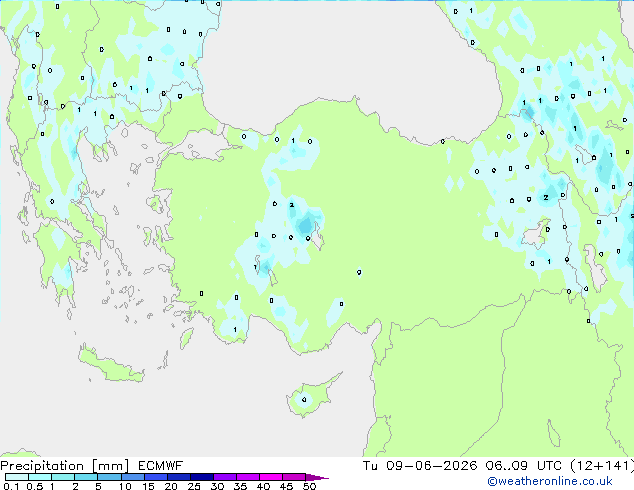Click the 2 mm value in central Turkey
This screenshot has height=490, width=634.
pyautogui.click(x=292, y=205)
